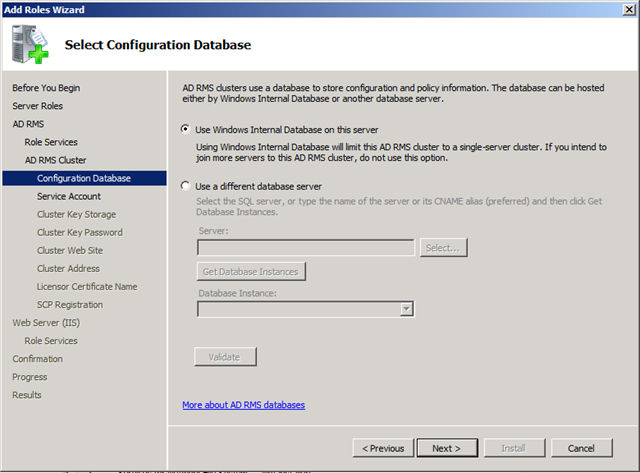This screenshot has height=473, width=640.
Task: Select Web Server (IIS) step
Action: 46,322
